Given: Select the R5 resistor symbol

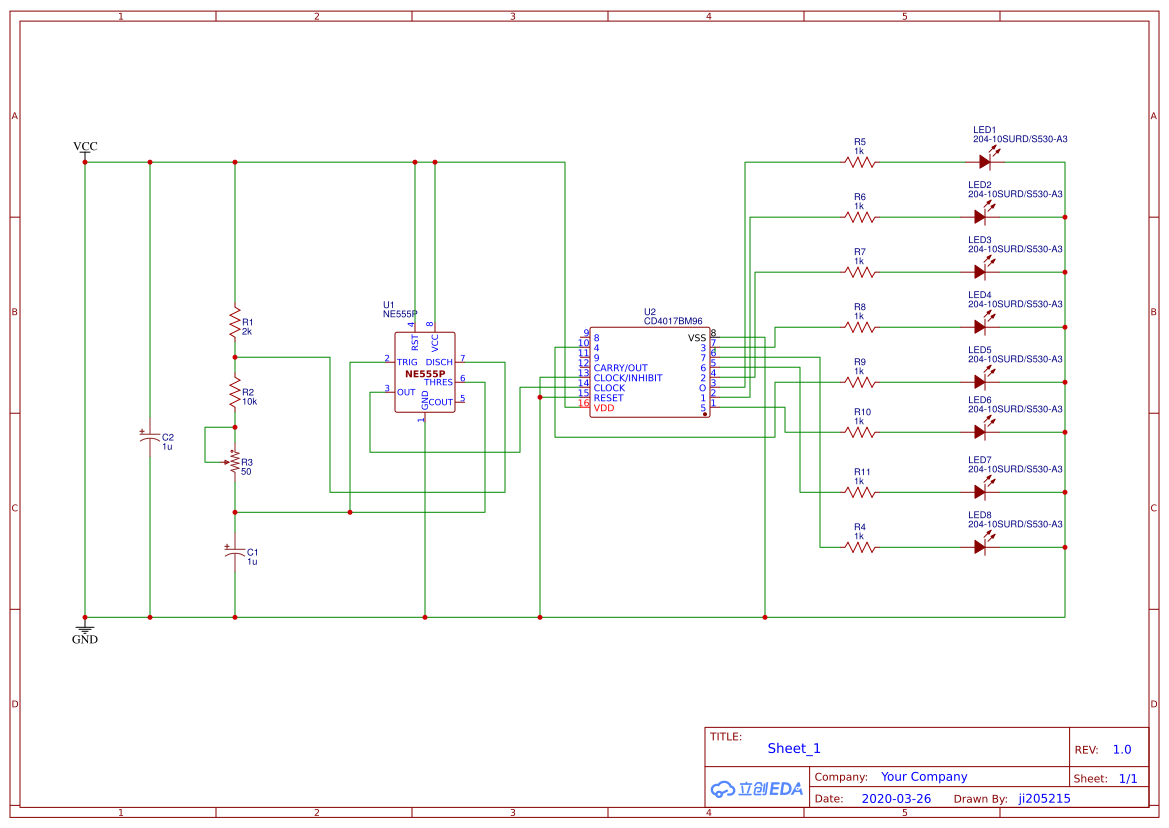Looking at the screenshot, I should coord(860,162).
